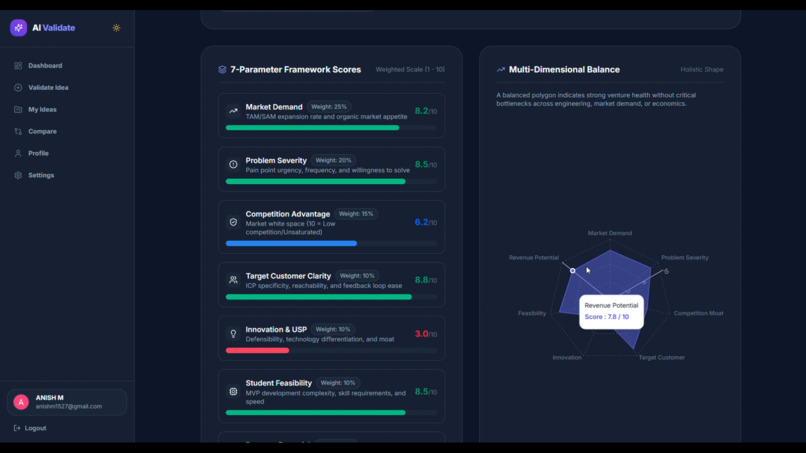Image resolution: width=806 pixels, height=453 pixels.
Task: Click the Innovation & USP lightbulb icon
Action: point(233,334)
